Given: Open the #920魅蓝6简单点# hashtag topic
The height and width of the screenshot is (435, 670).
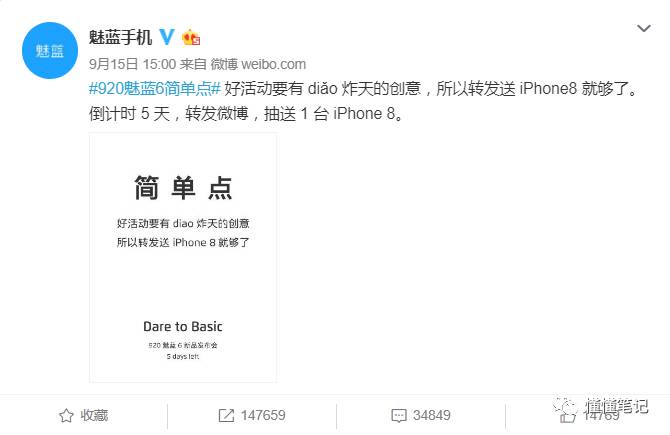Looking at the screenshot, I should pos(155,88).
